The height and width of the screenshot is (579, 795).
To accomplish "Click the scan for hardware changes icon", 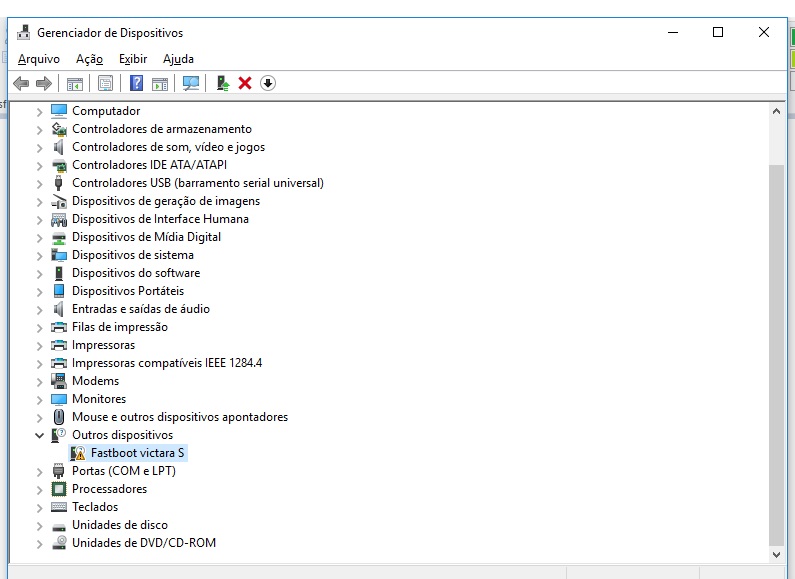I will 191,83.
